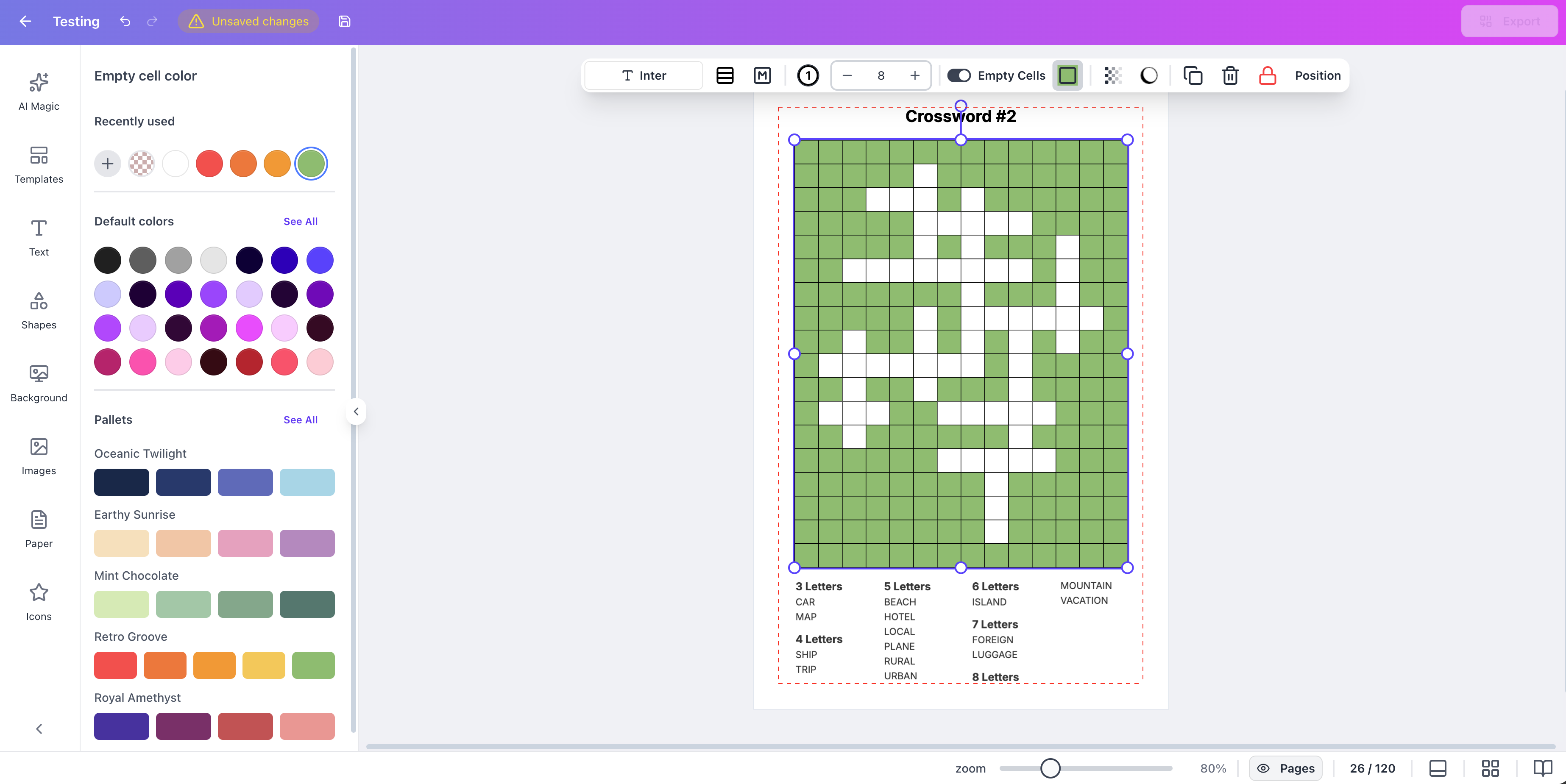Screen dimensions: 1566x784
Task: Open the Inter font selector
Action: (x=643, y=75)
